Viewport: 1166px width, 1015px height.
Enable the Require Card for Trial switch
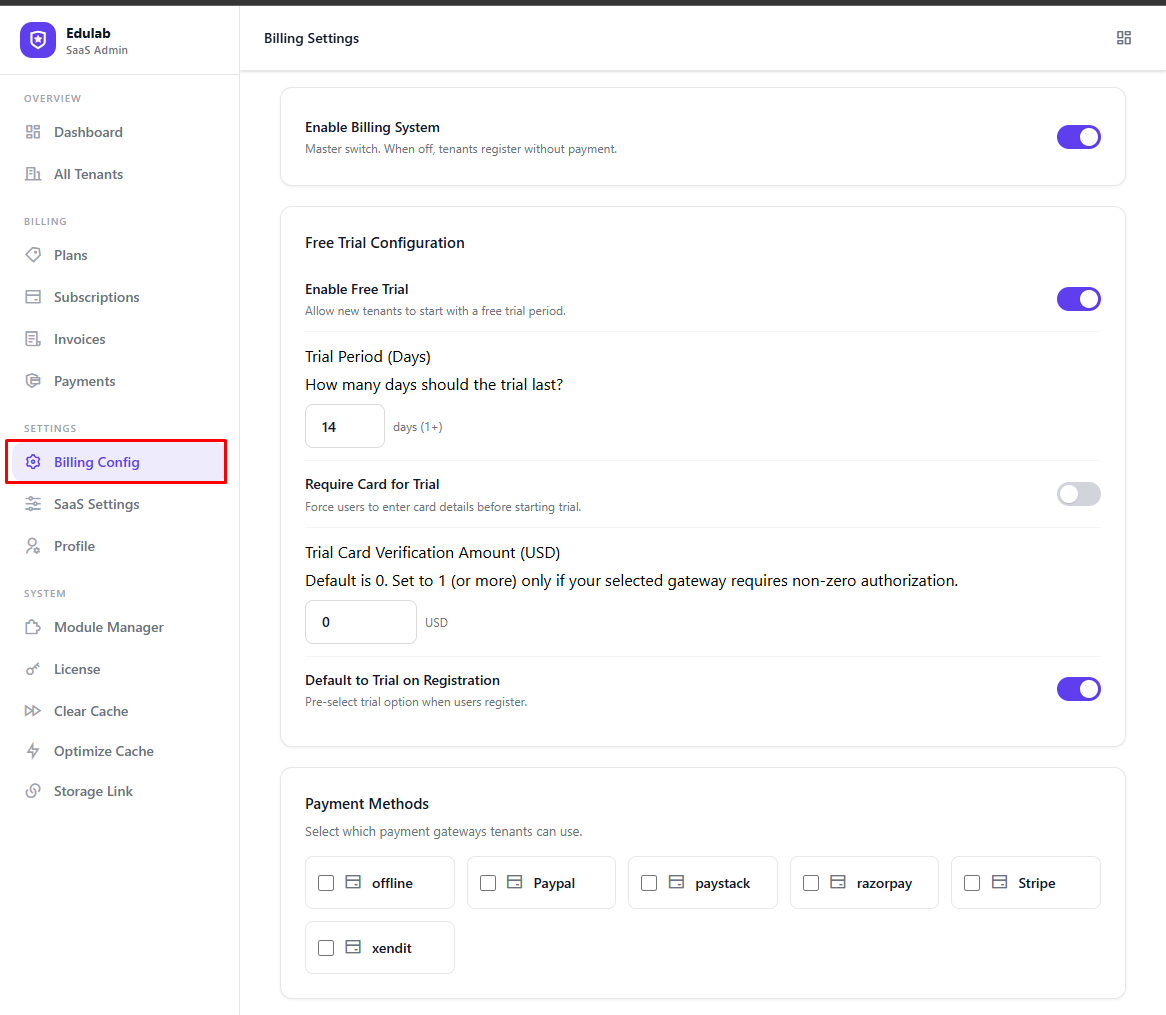(1079, 493)
